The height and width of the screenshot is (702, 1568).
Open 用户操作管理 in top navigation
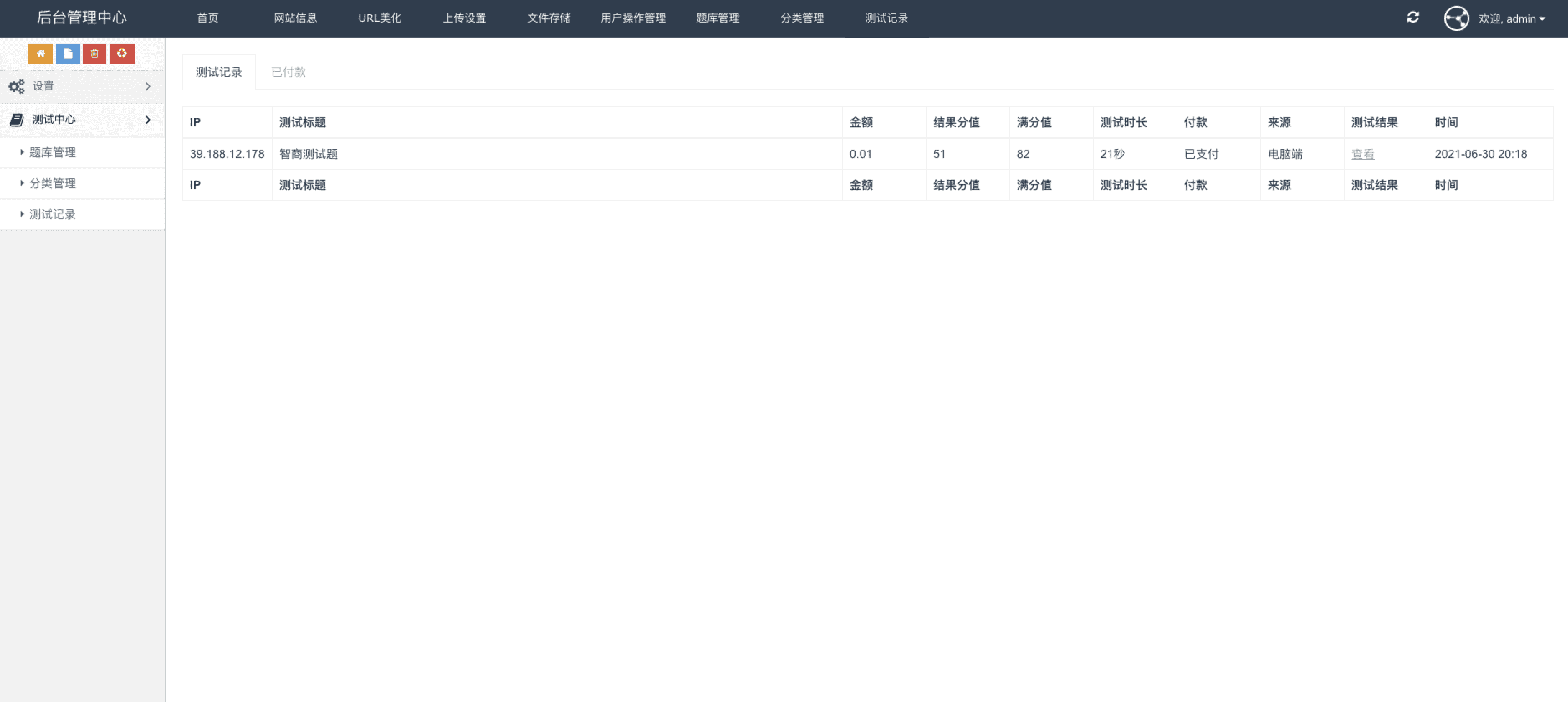[x=633, y=18]
